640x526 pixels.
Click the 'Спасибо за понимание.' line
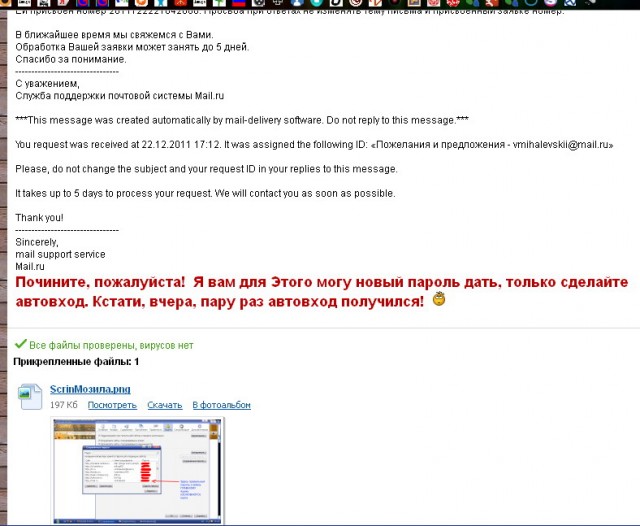point(69,60)
